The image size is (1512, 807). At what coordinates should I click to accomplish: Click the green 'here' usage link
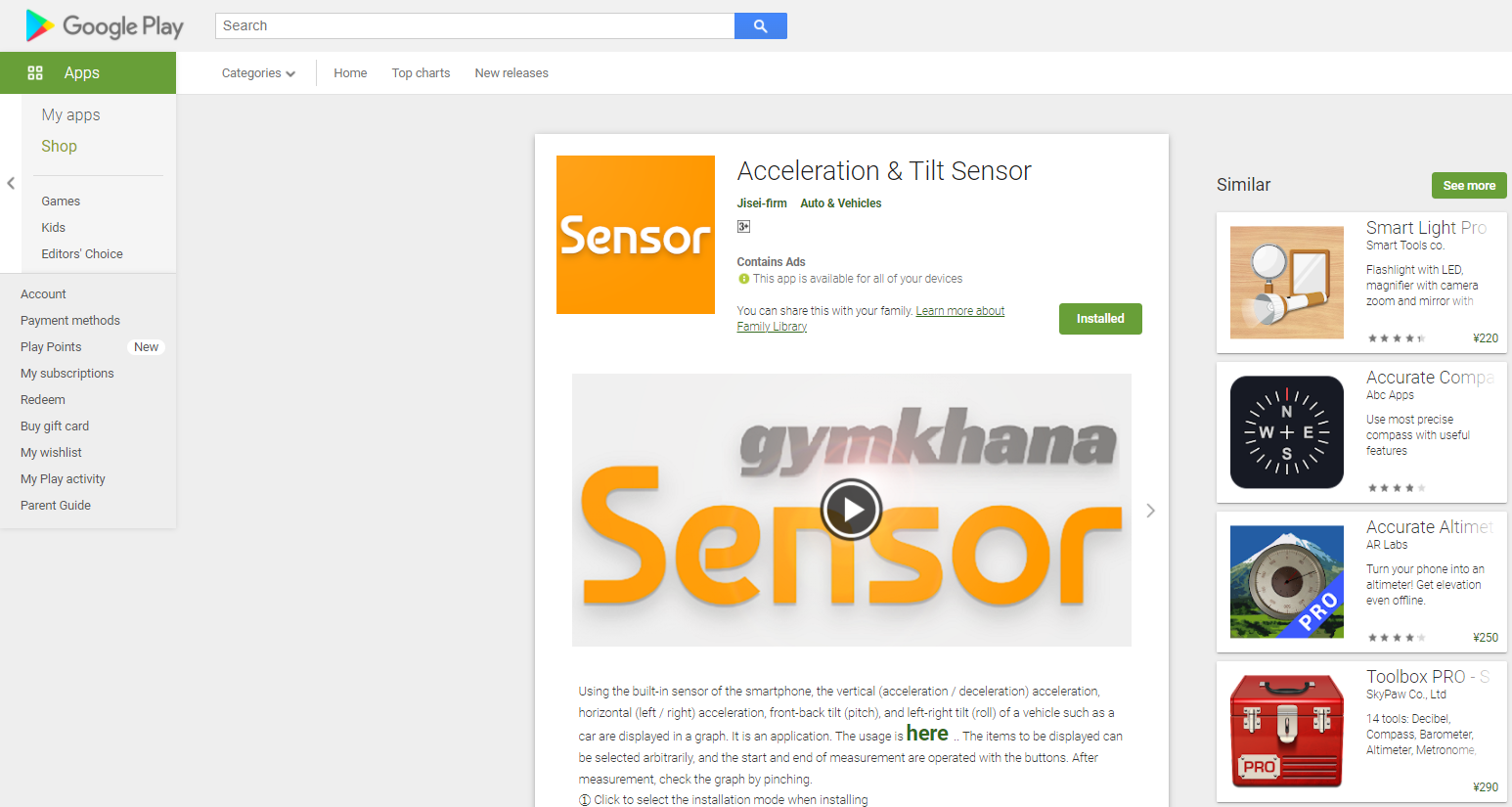(927, 734)
